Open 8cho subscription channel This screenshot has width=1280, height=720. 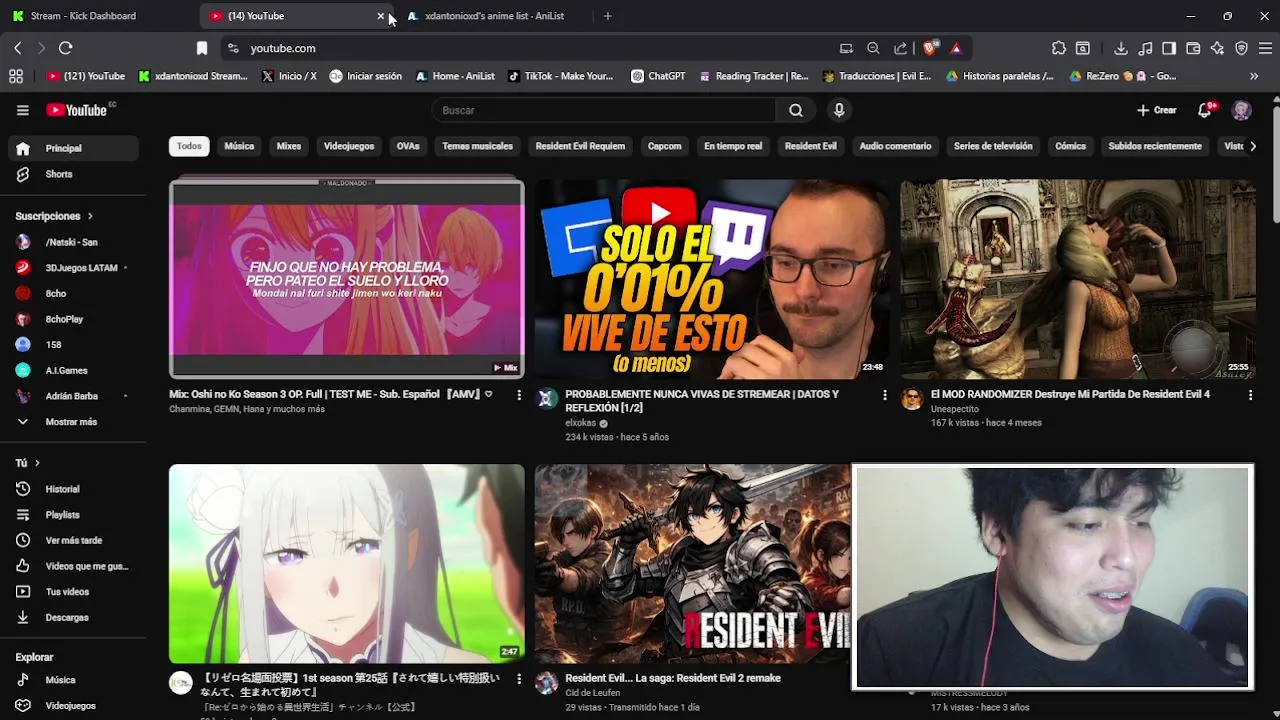73,293
